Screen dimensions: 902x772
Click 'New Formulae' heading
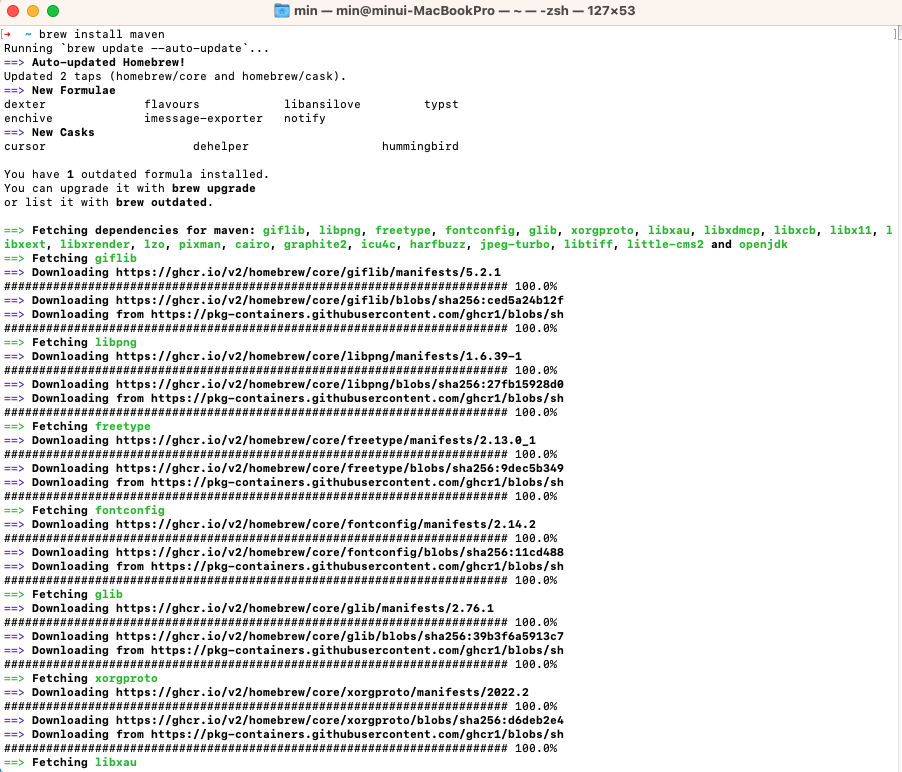coord(74,90)
